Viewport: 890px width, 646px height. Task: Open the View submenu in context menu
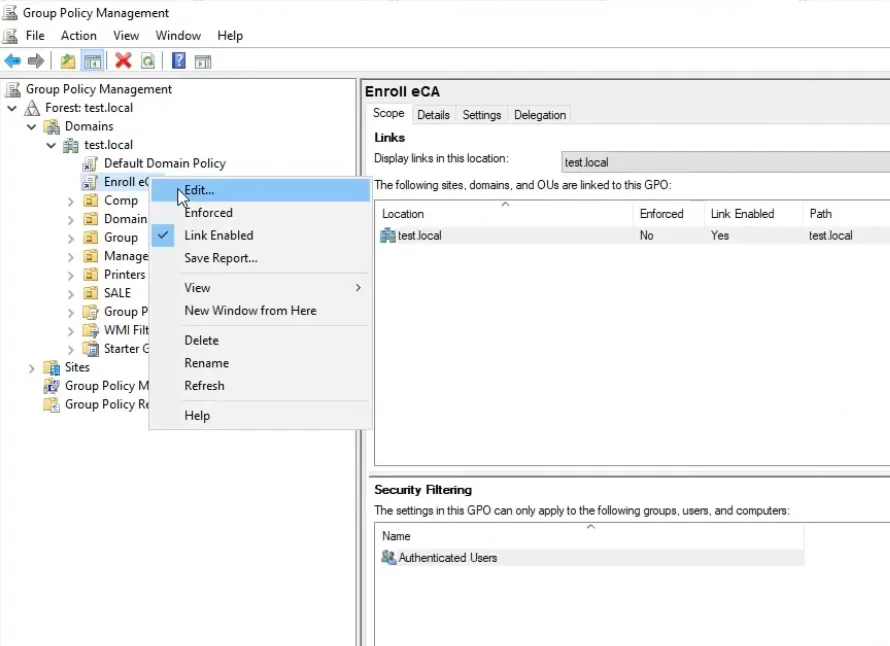coord(261,288)
